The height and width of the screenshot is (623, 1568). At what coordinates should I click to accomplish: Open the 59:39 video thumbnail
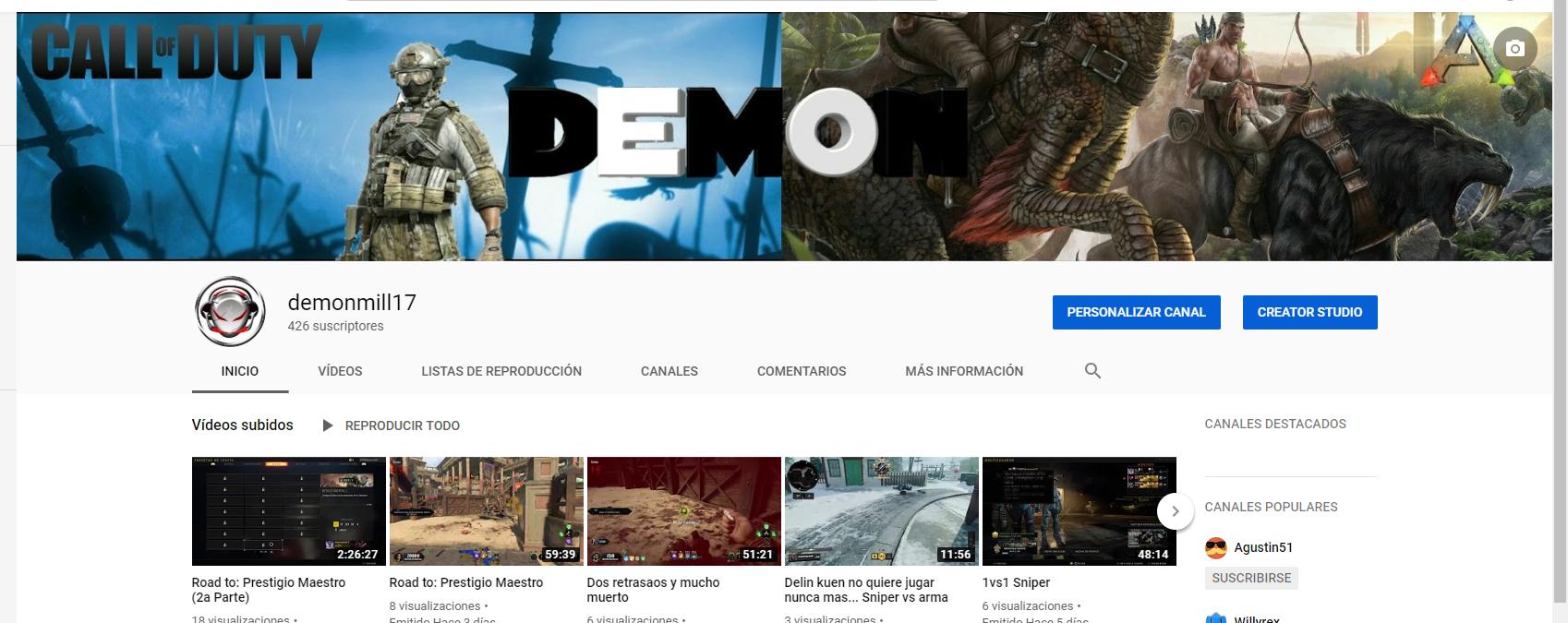coord(487,511)
